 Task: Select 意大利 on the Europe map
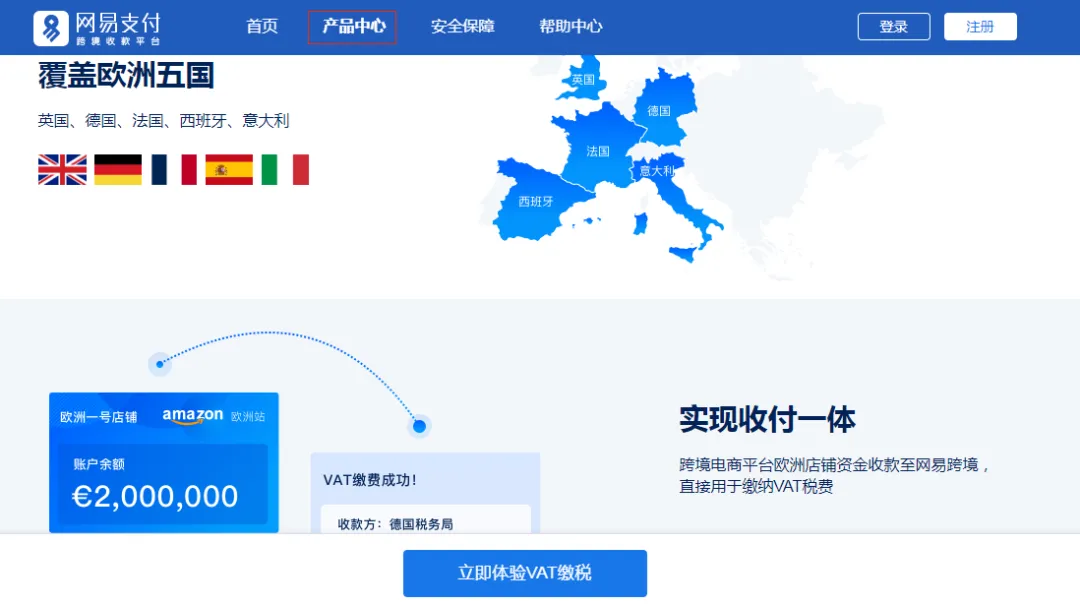pos(657,171)
